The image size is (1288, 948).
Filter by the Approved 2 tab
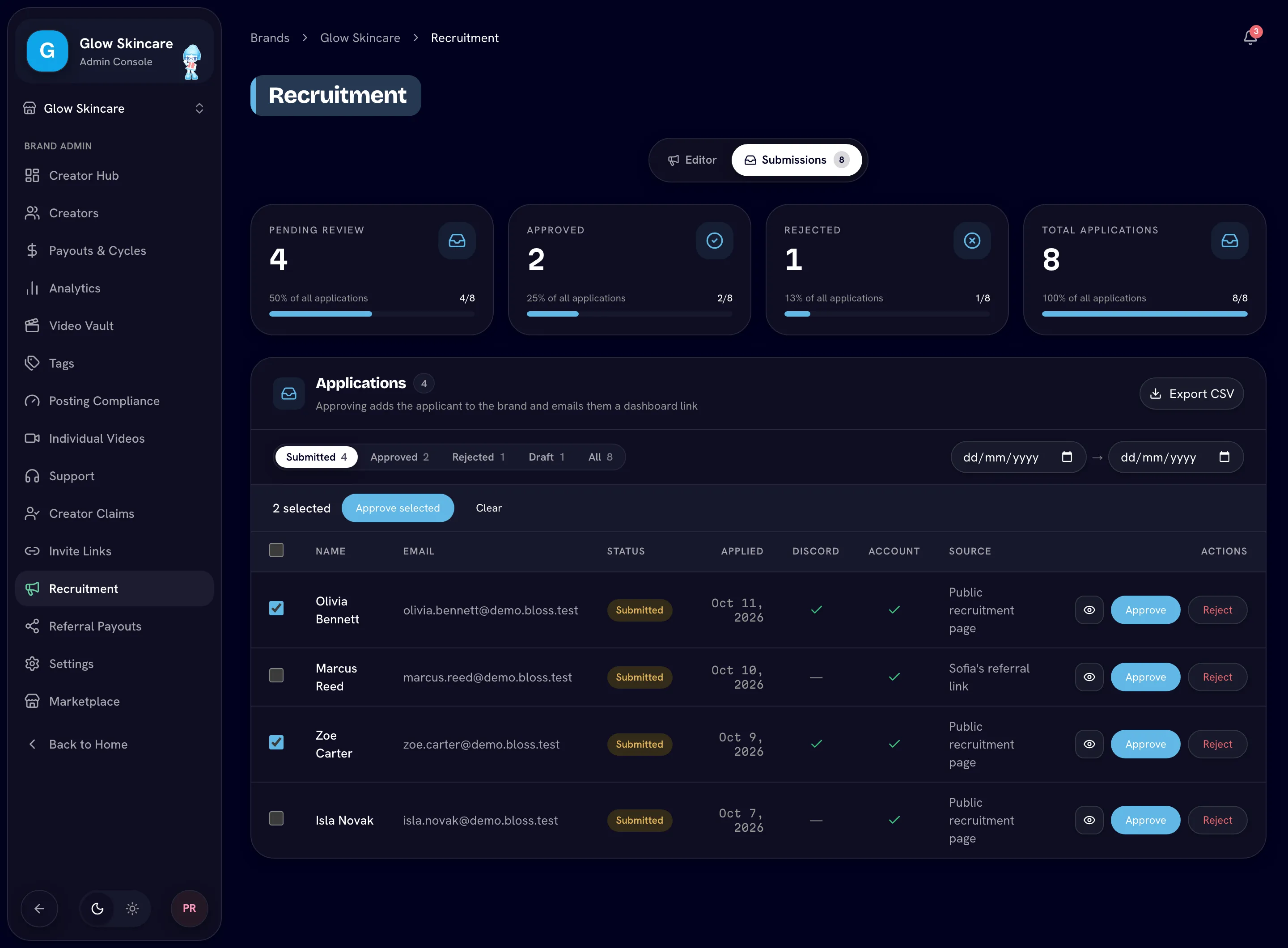[399, 457]
